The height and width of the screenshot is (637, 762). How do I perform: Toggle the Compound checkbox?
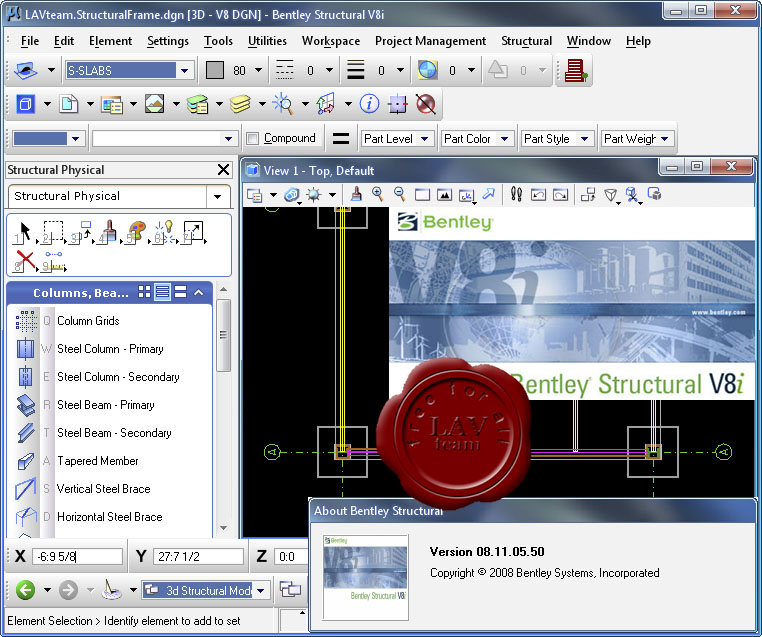tap(252, 139)
